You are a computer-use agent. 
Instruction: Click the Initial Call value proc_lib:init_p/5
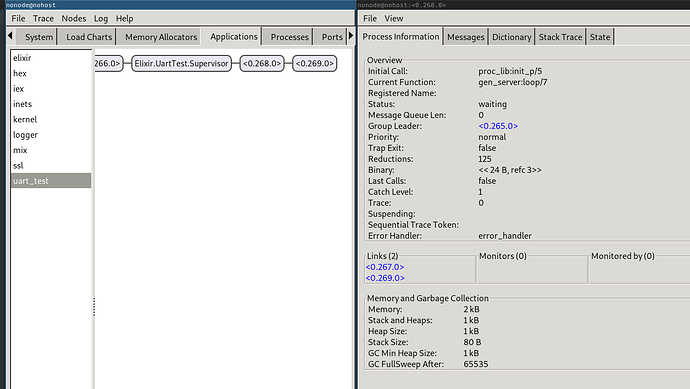510,71
